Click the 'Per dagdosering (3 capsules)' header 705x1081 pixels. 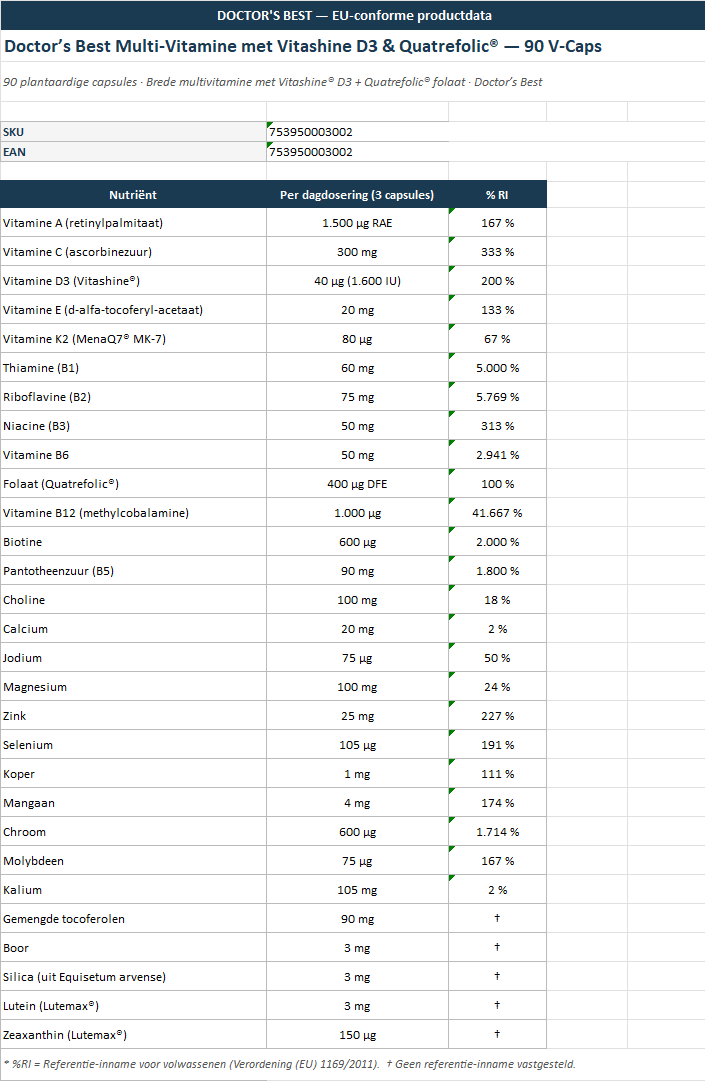(x=358, y=194)
